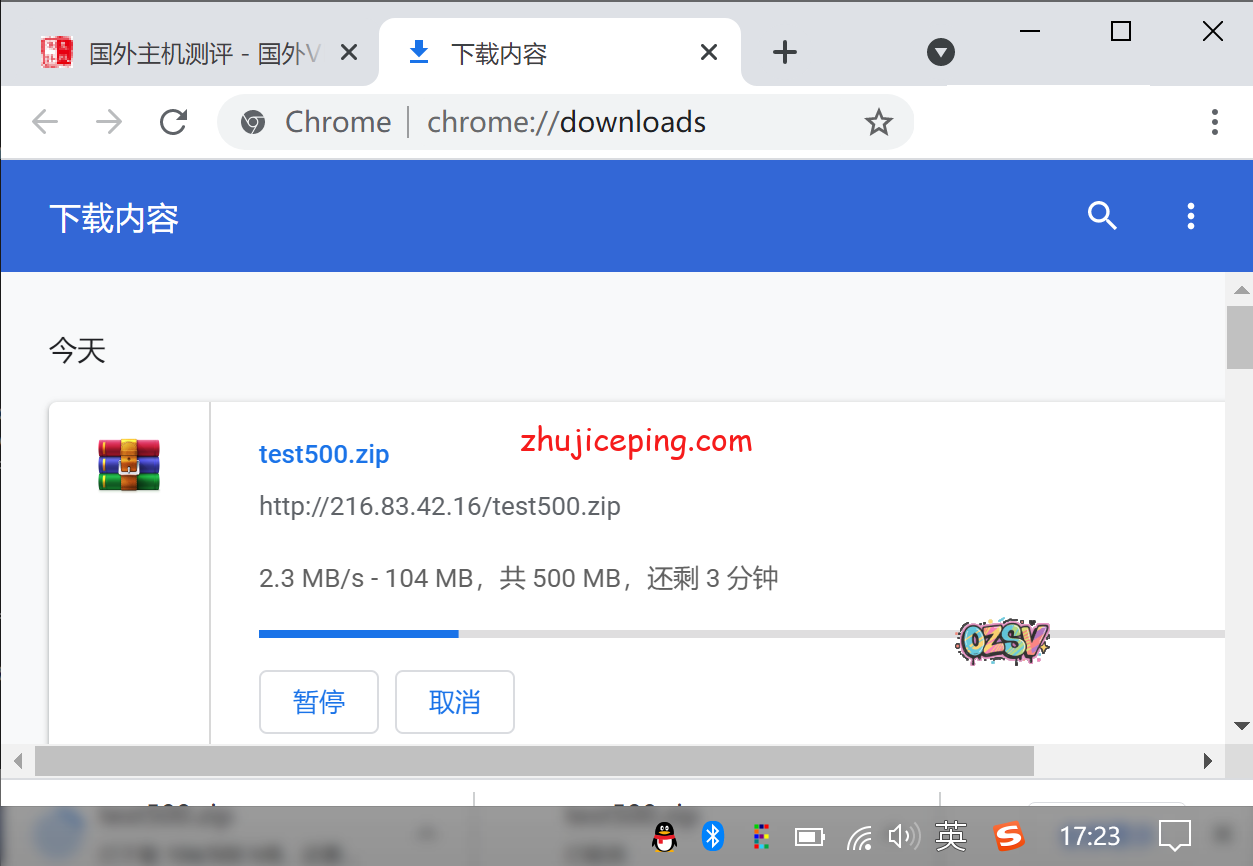The width and height of the screenshot is (1253, 866).
Task: Open the Chrome three-dot browser menu
Action: coord(1214,122)
